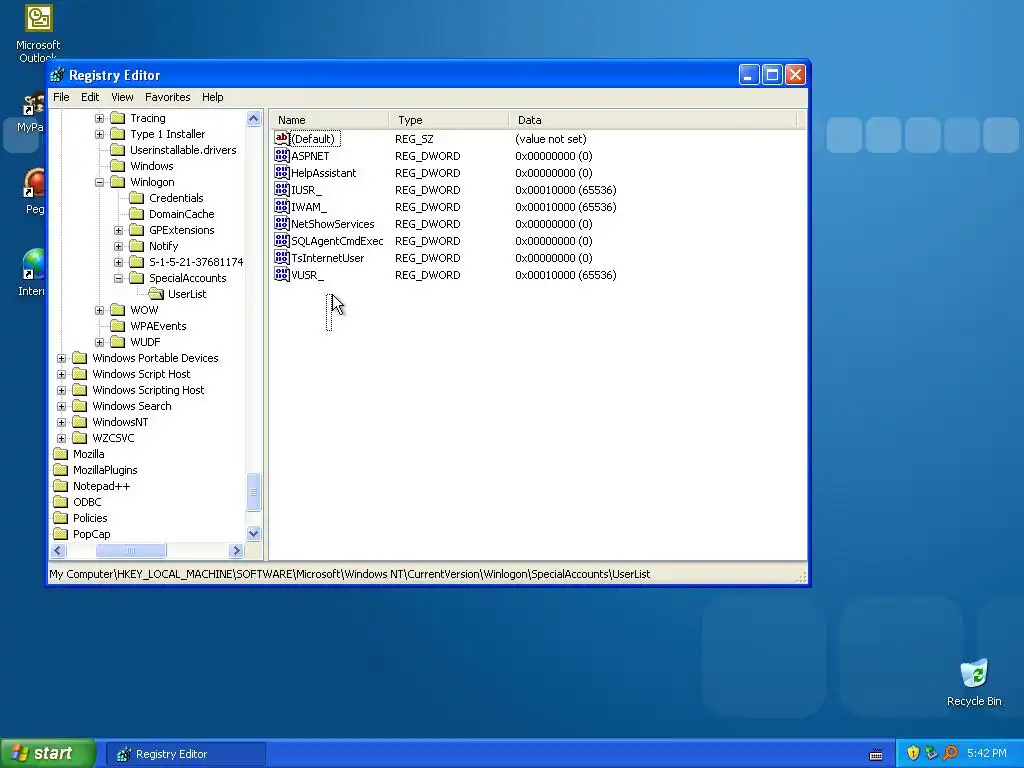Click the DomainCache folder icon

click(x=136, y=214)
